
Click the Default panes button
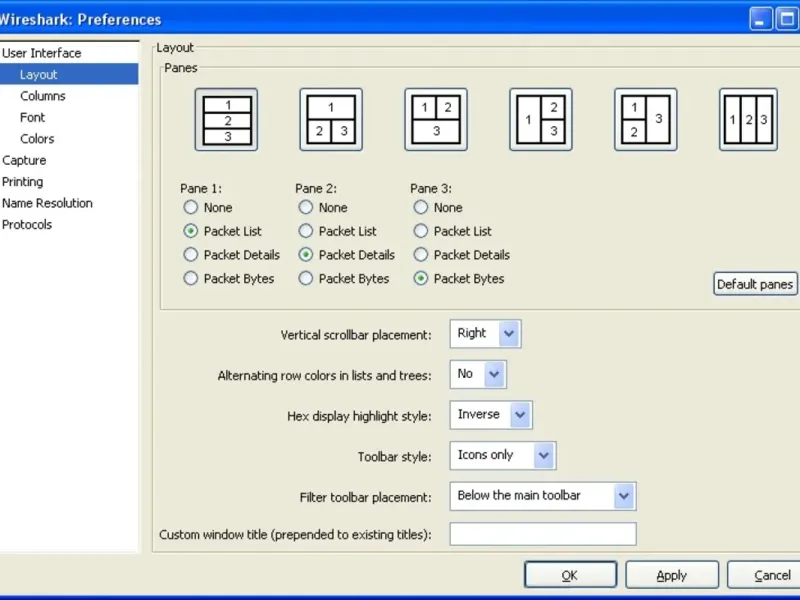(x=755, y=284)
